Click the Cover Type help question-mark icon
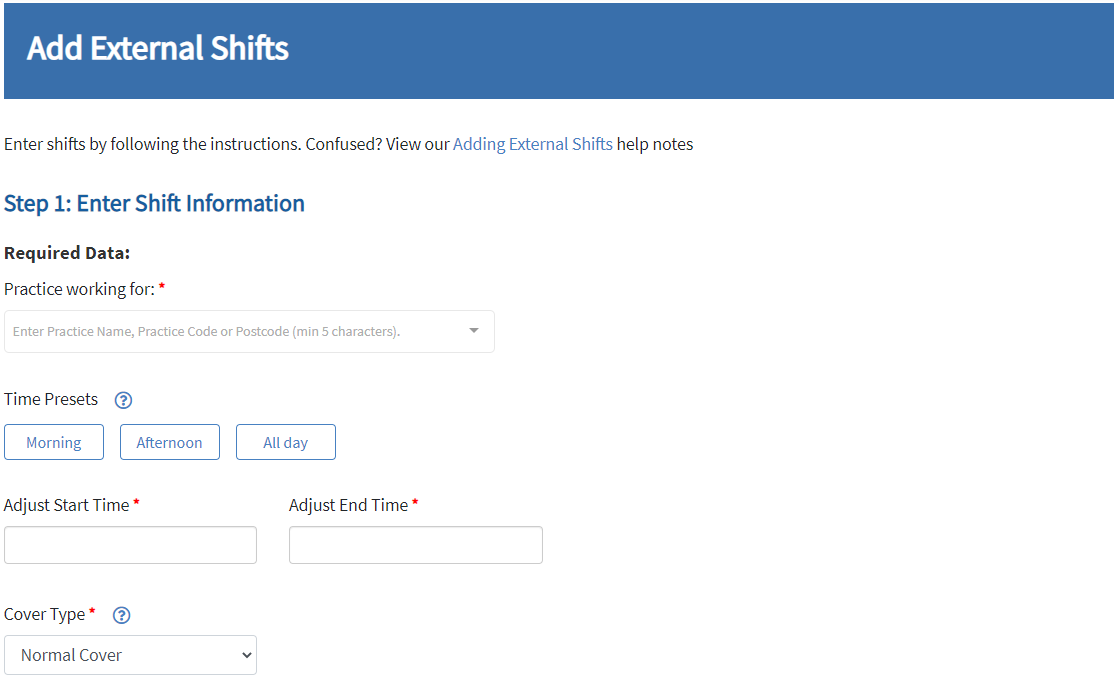 (122, 616)
